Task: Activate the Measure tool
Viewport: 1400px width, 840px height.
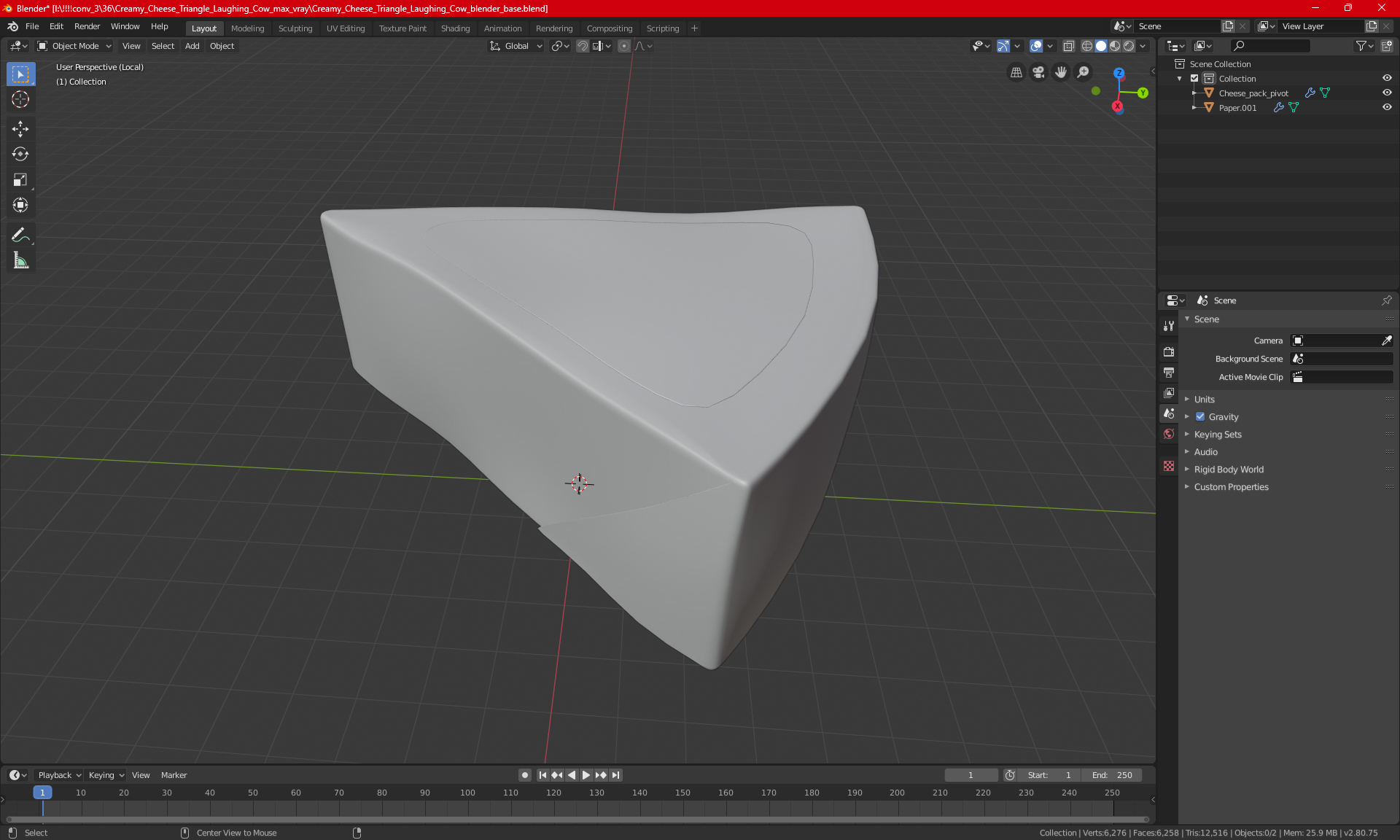Action: coord(20,261)
